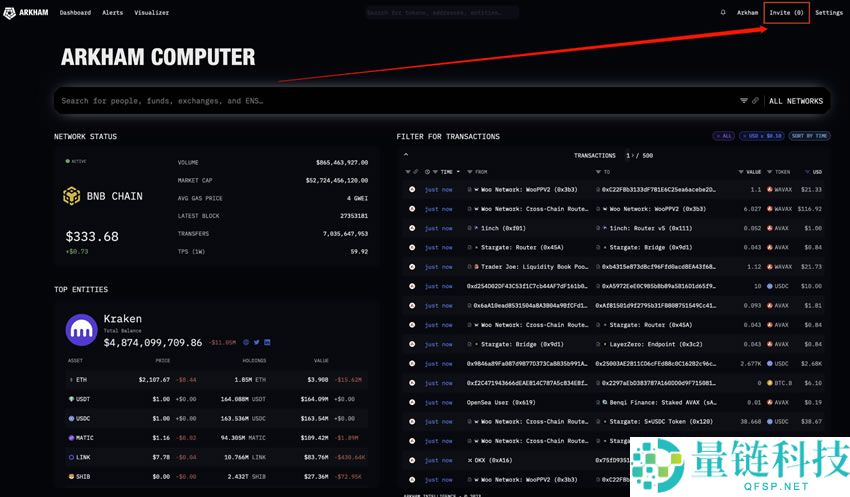
Task: Toggle the SORT BY TIME chip
Action: click(810, 136)
